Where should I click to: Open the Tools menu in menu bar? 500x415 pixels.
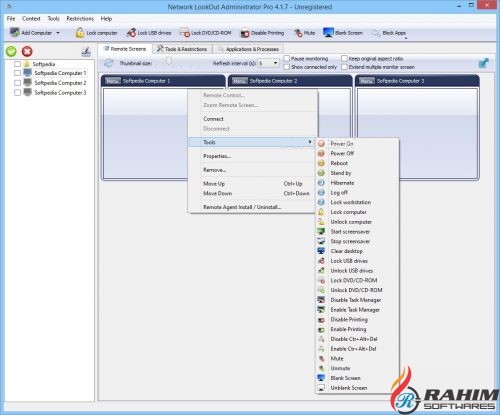coord(53,18)
